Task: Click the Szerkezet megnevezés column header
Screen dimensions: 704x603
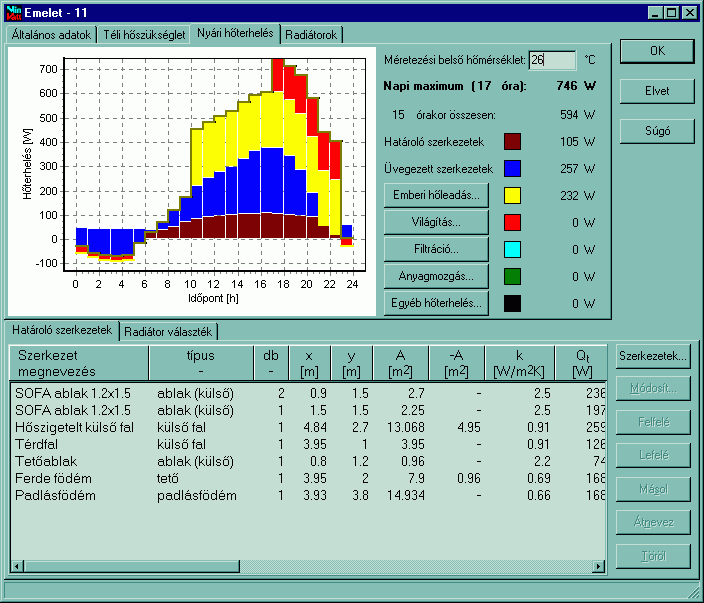Action: click(79, 363)
